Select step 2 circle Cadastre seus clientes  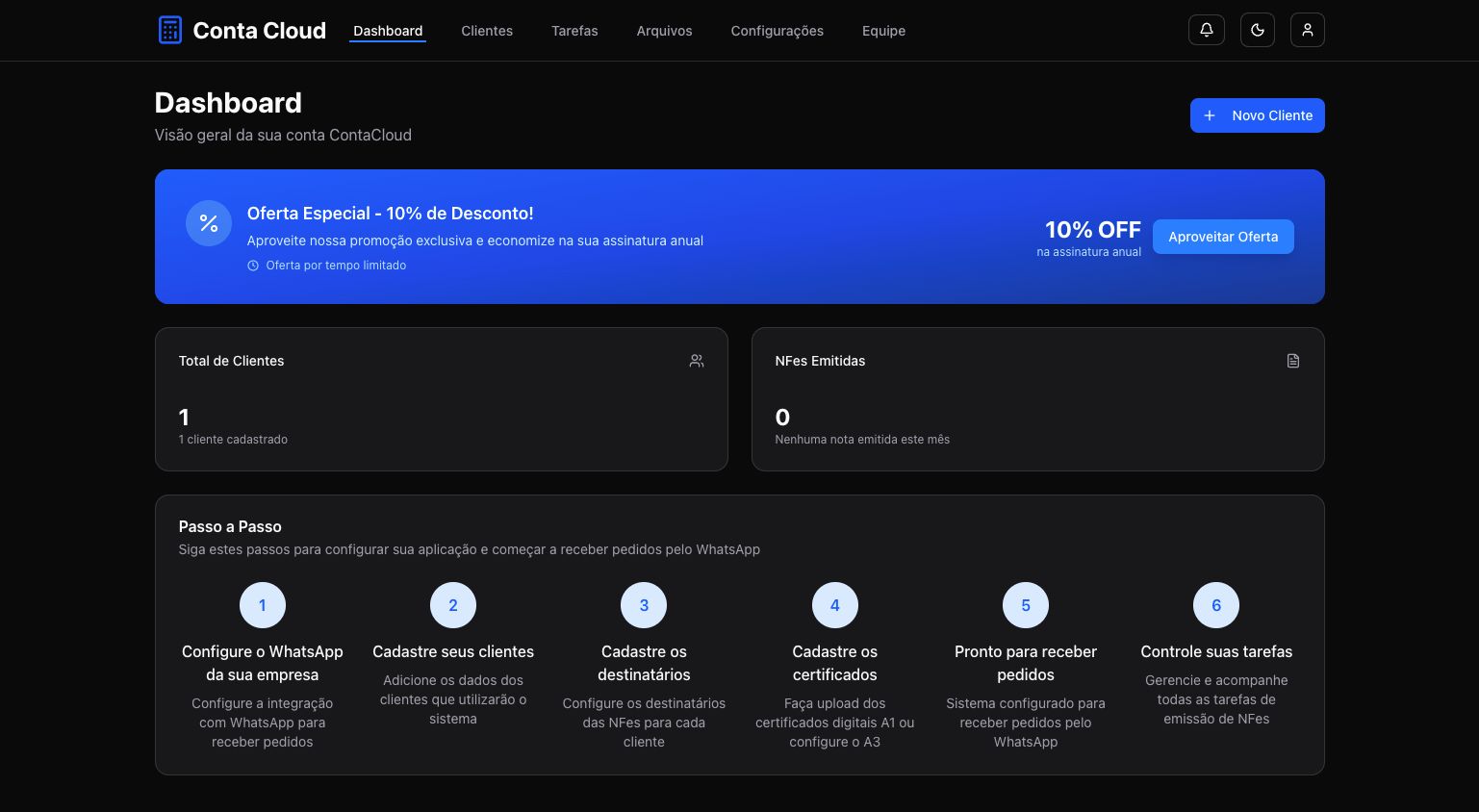tap(453, 605)
